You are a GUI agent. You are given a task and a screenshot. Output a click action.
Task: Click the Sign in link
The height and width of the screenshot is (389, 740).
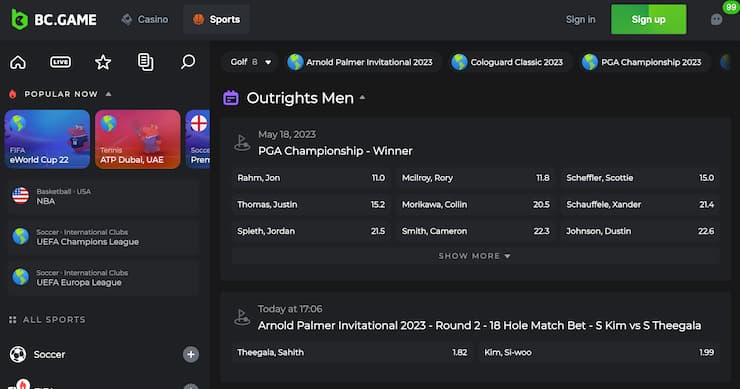point(580,19)
